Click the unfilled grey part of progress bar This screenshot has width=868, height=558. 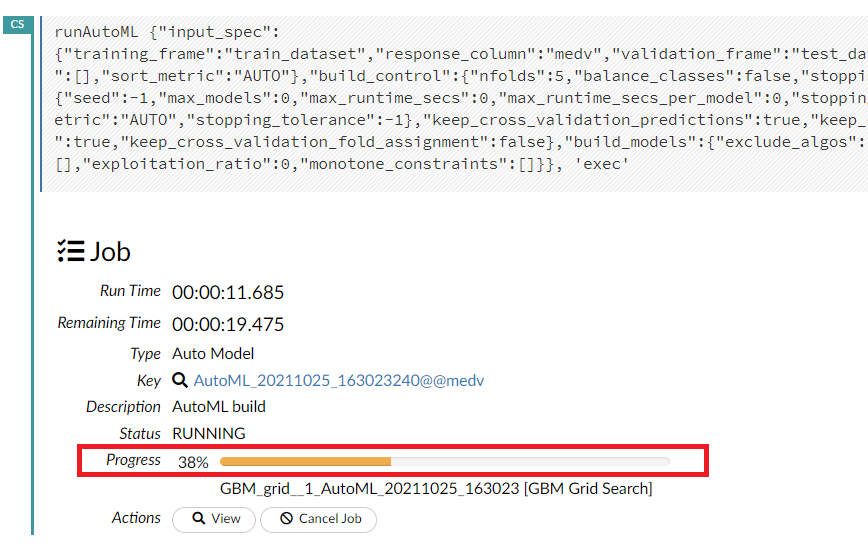pos(530,462)
